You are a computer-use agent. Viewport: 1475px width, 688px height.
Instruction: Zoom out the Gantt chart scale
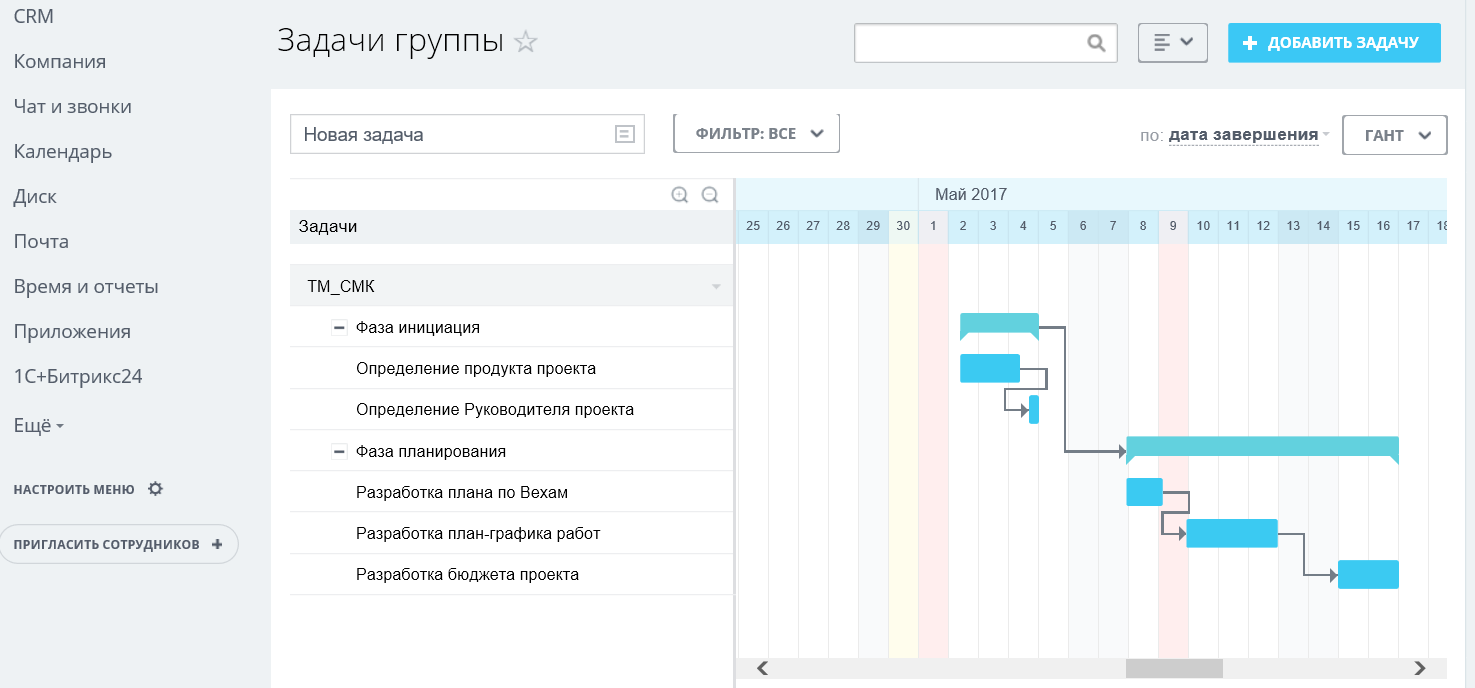(x=710, y=195)
